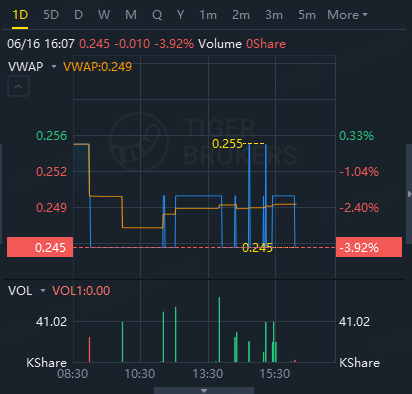Image resolution: width=412 pixels, height=394 pixels.
Task: Click the tallest green volume bar
Action: pyautogui.click(x=219, y=329)
